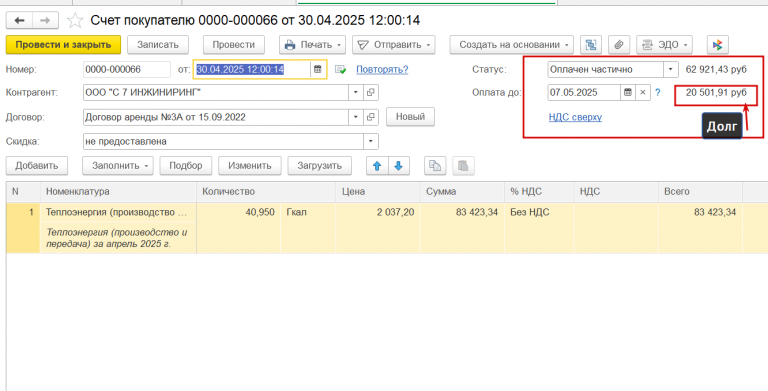Select price cell 2 037,20

coord(378,213)
